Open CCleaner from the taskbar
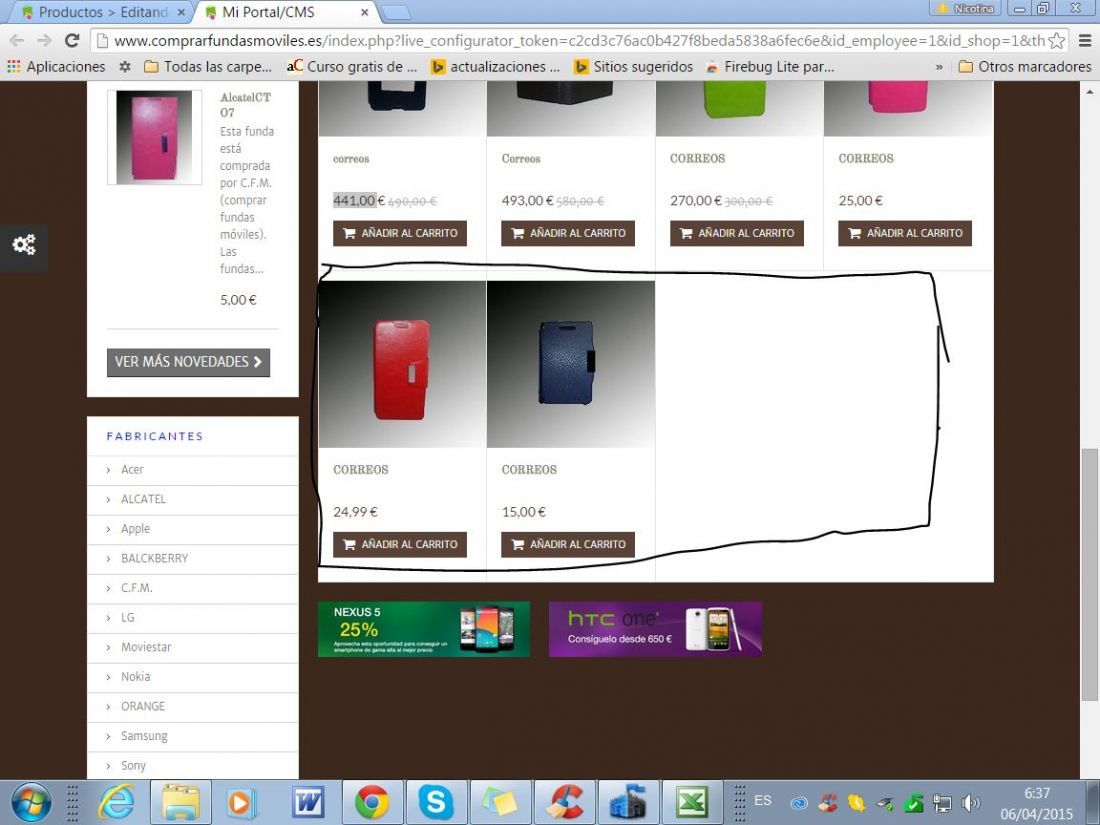This screenshot has height=825, width=1100. [565, 803]
